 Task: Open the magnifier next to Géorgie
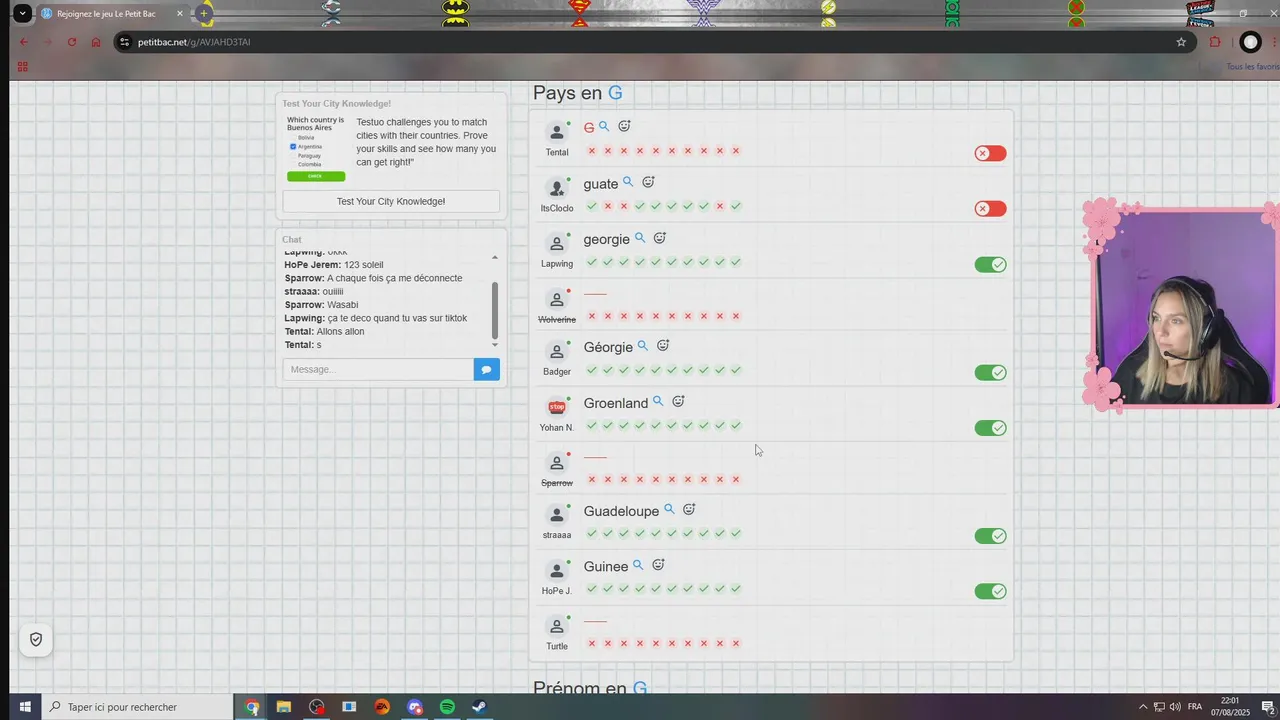[x=643, y=346]
